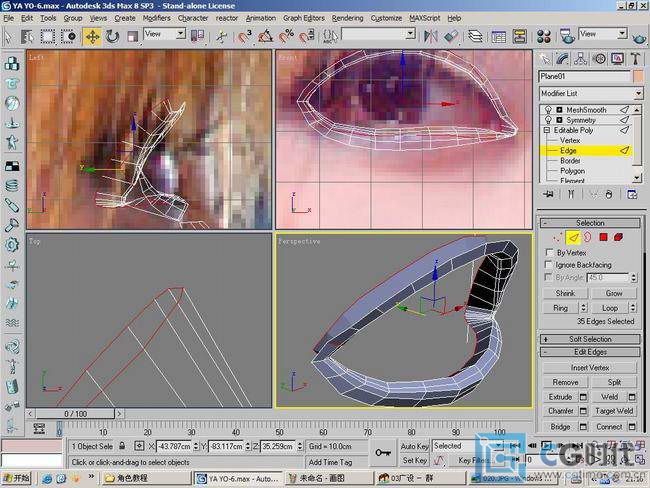Click the Target Weld button
This screenshot has height=488, width=650.
coord(614,411)
